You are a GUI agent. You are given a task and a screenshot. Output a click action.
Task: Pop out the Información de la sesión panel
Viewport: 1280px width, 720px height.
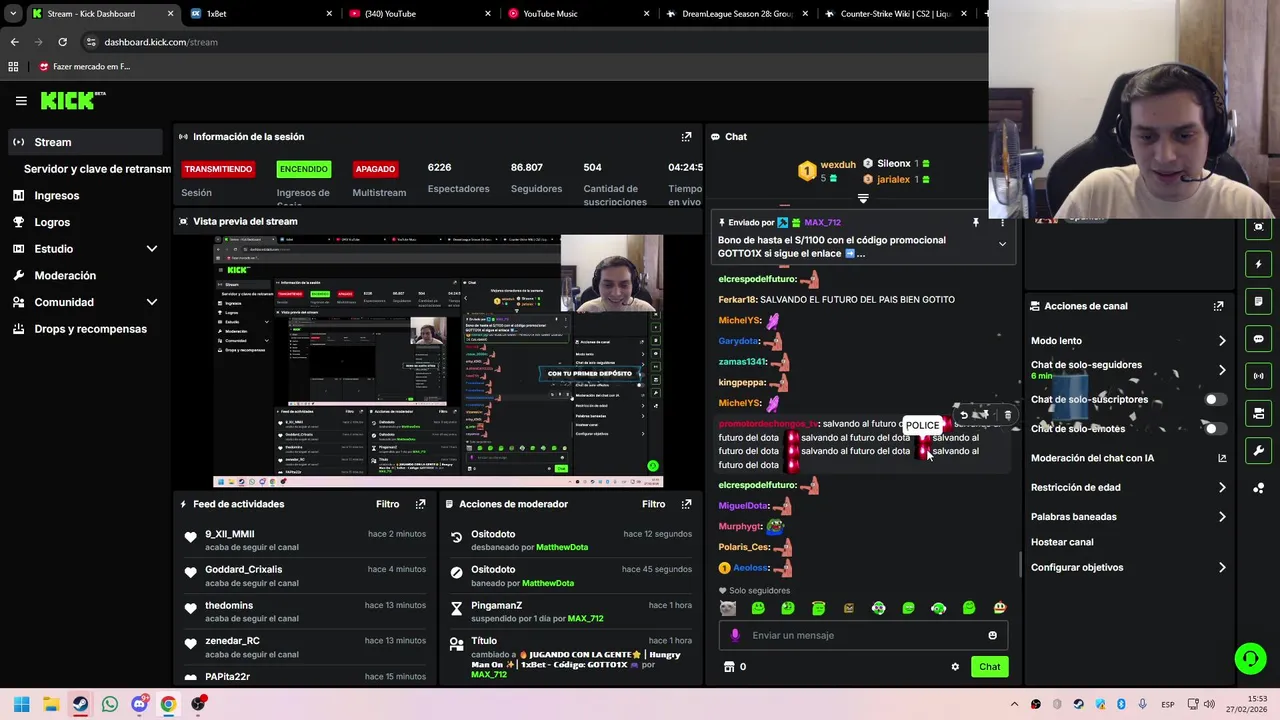(x=686, y=137)
